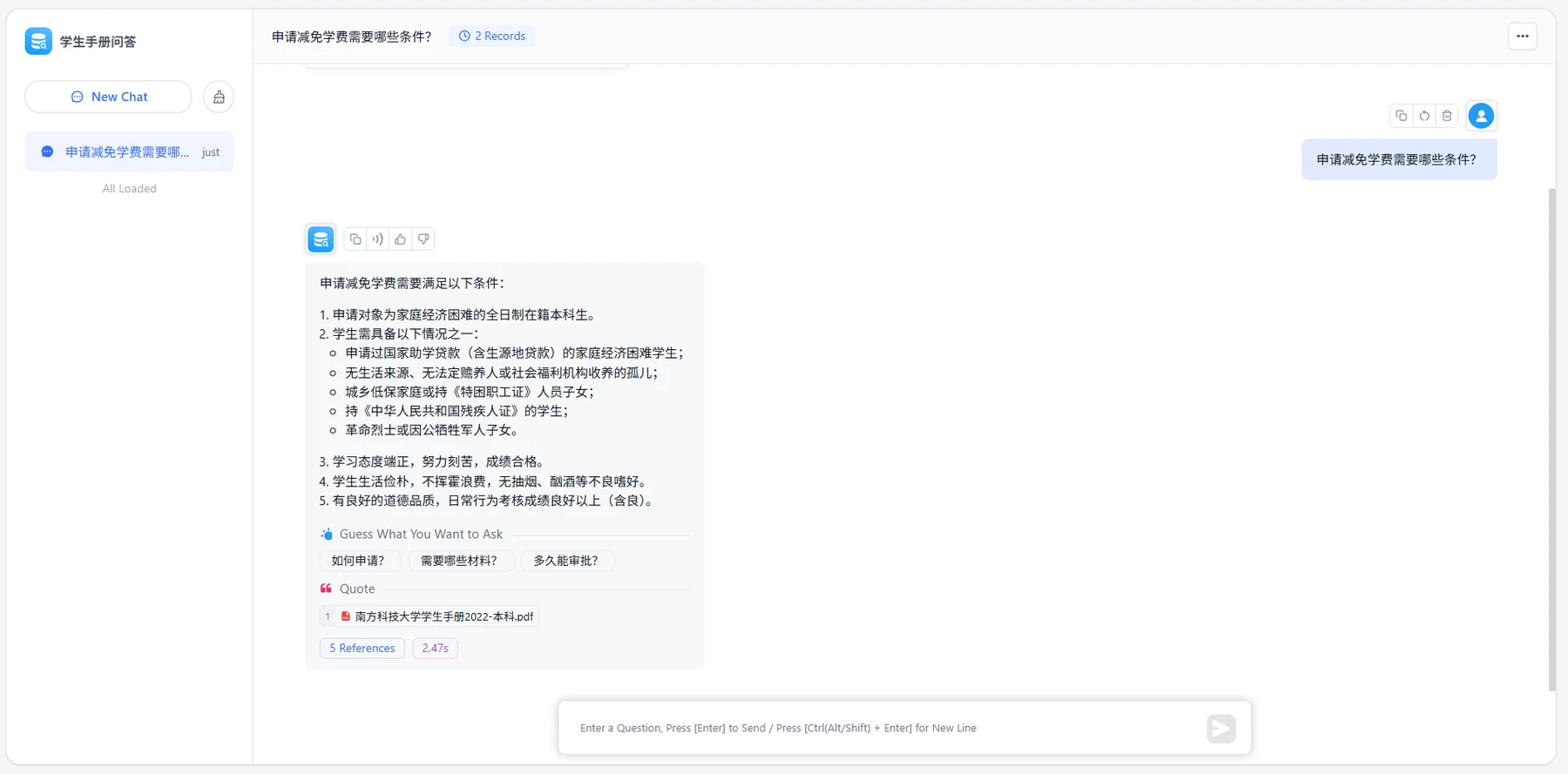Click the All Loaded label in the sidebar
This screenshot has width=1568, height=774.
130,188
